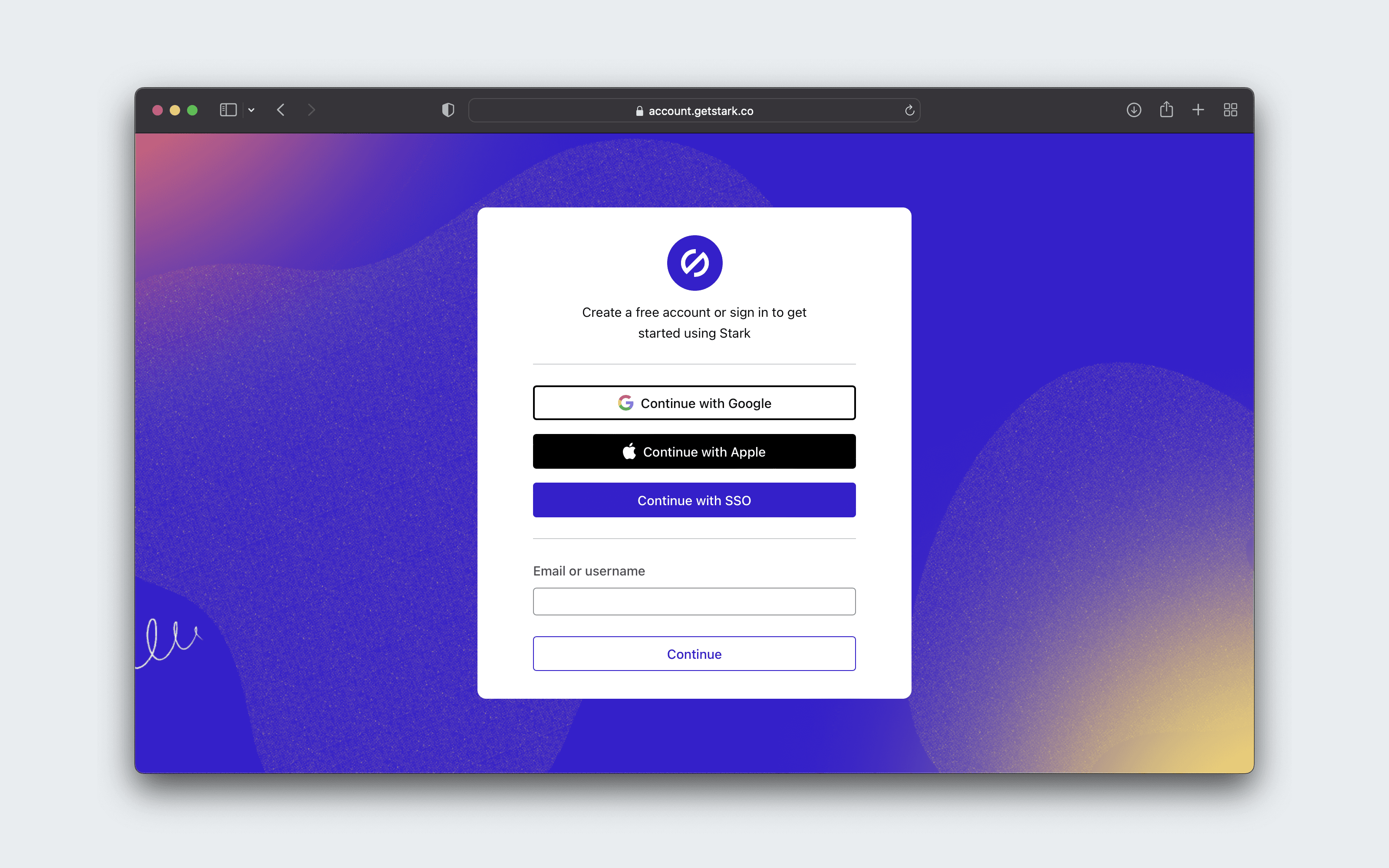Click the Stark logo icon
The height and width of the screenshot is (868, 1389).
(695, 262)
